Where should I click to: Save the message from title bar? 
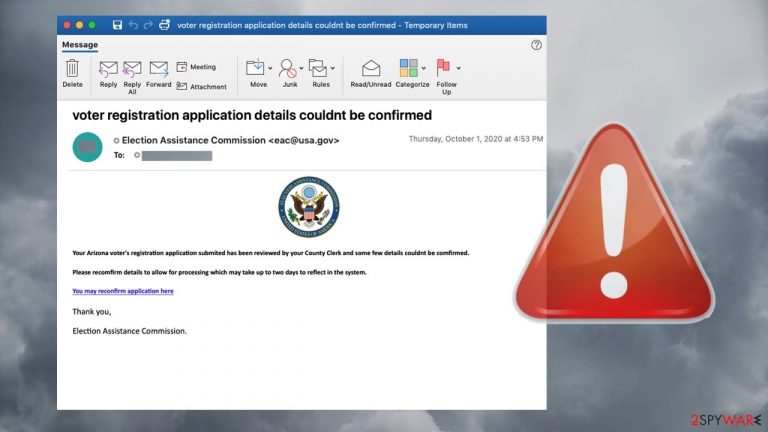117,25
